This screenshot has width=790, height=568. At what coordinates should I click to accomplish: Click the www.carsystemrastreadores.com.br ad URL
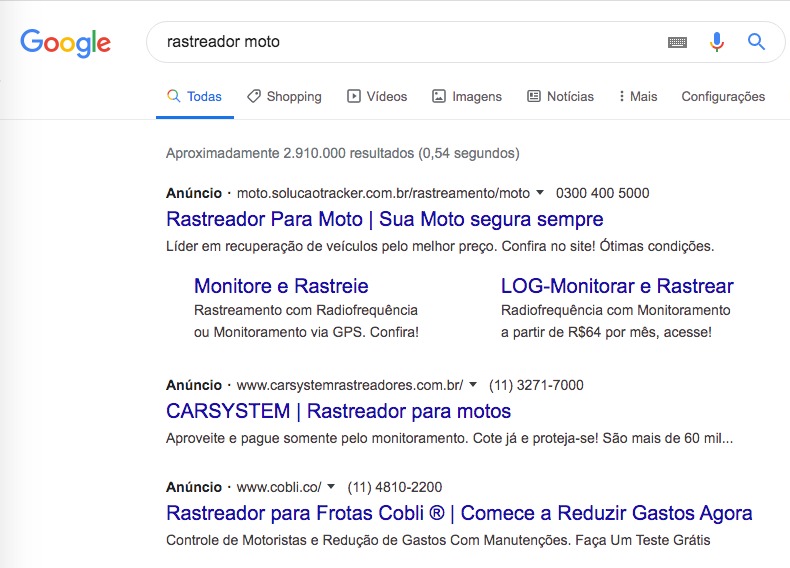click(350, 385)
